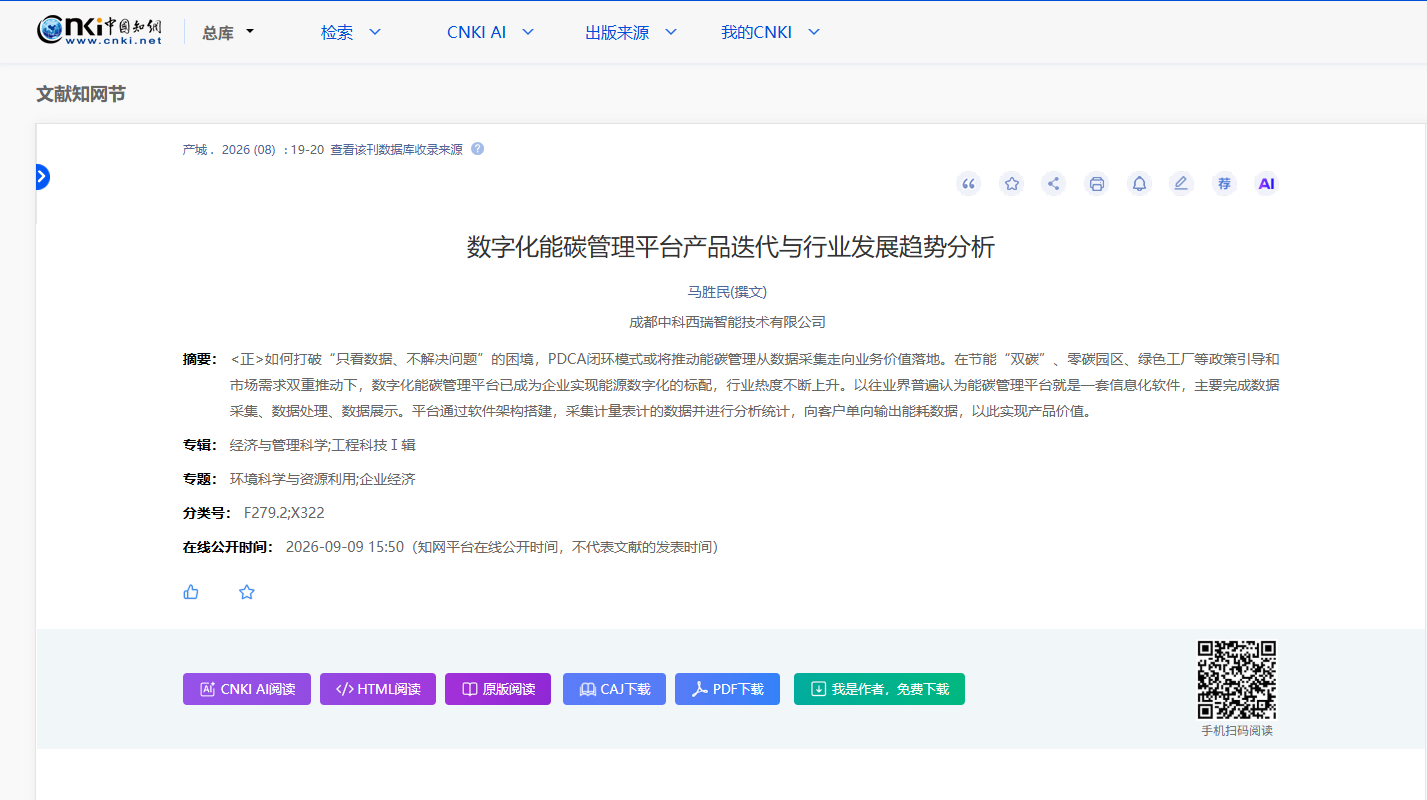The width and height of the screenshot is (1427, 800).
Task: Open the 检索 menu
Action: click(351, 32)
